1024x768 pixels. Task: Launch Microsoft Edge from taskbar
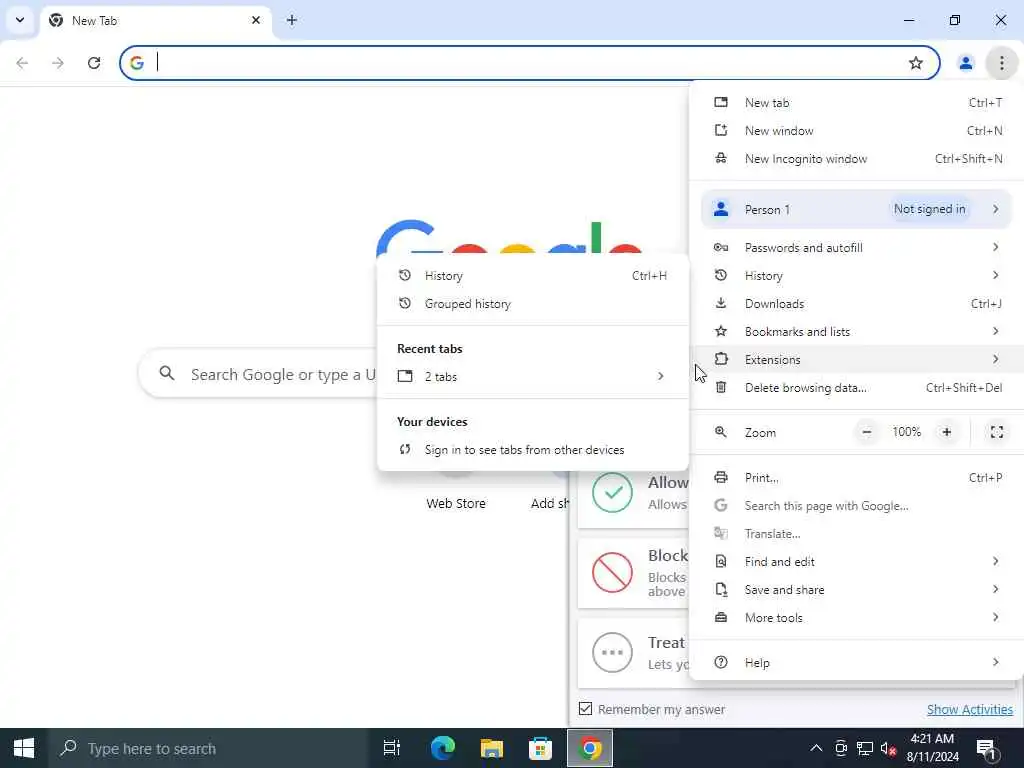pos(442,748)
